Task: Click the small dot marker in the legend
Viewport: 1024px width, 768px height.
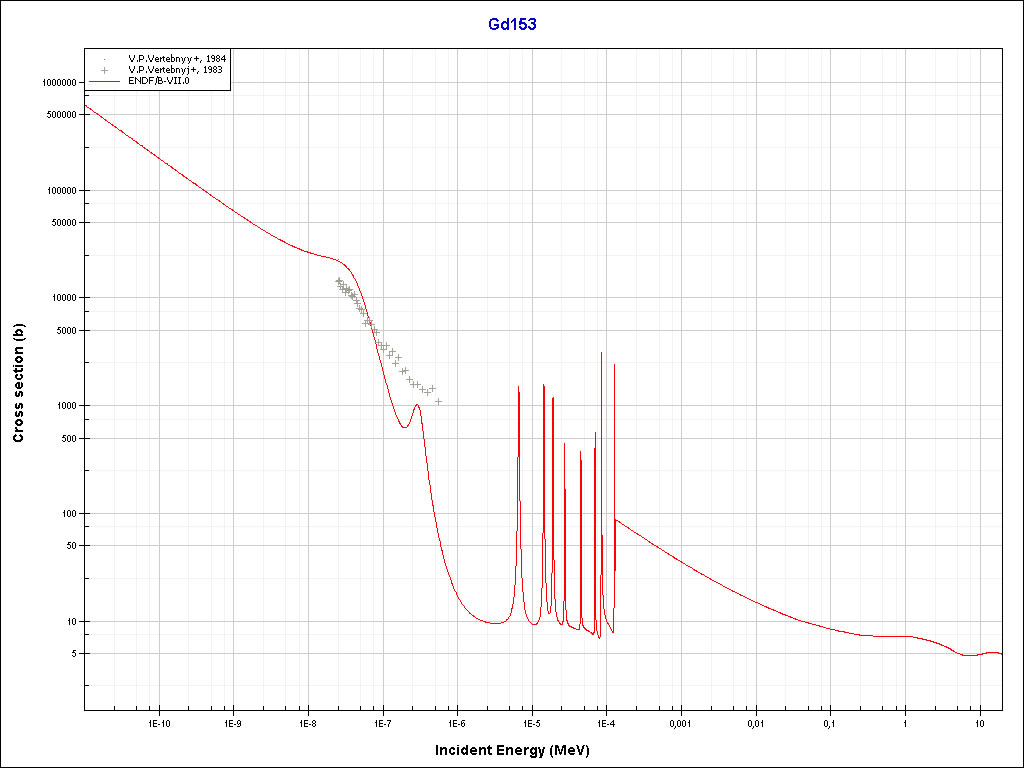Action: coord(104,59)
